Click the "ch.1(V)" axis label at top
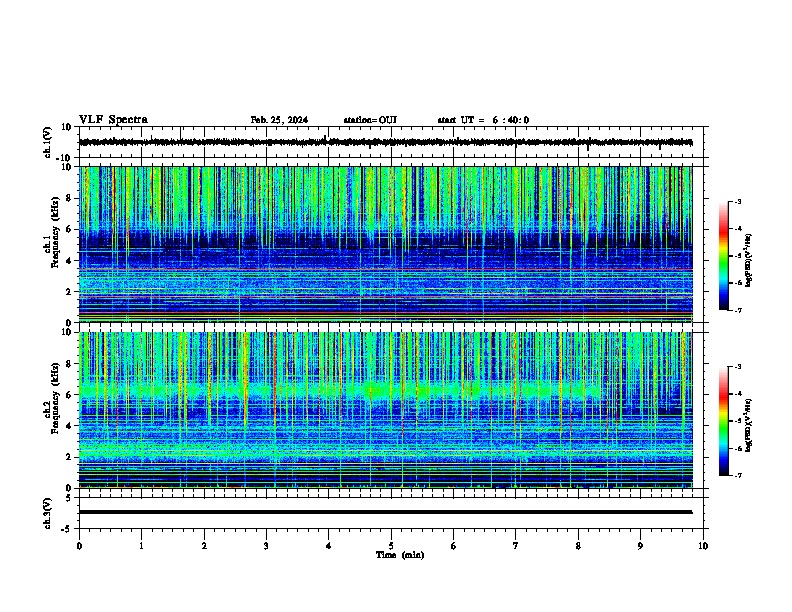 (48, 142)
